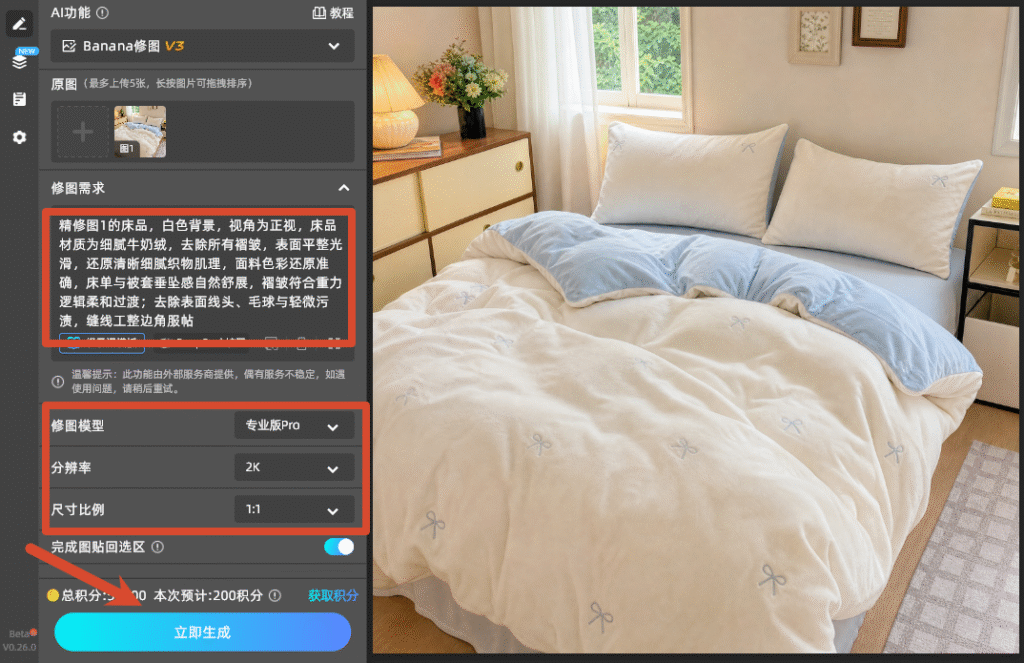Open the 尺寸比例 1:1 dropdown
The image size is (1024, 663).
pyautogui.click(x=294, y=509)
